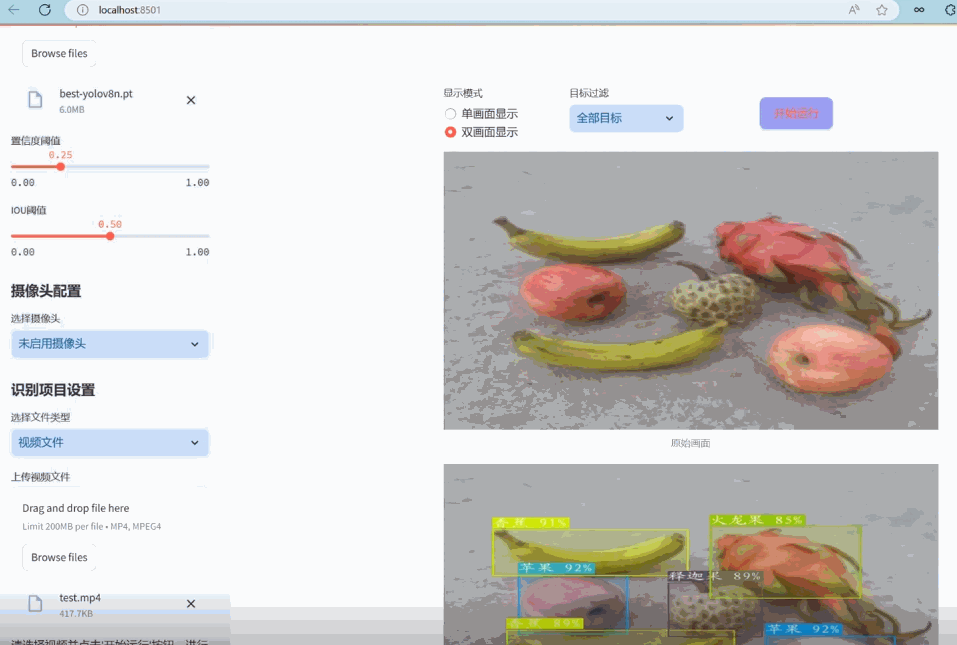Click the browser back arrow
The height and width of the screenshot is (645, 957).
[13, 10]
